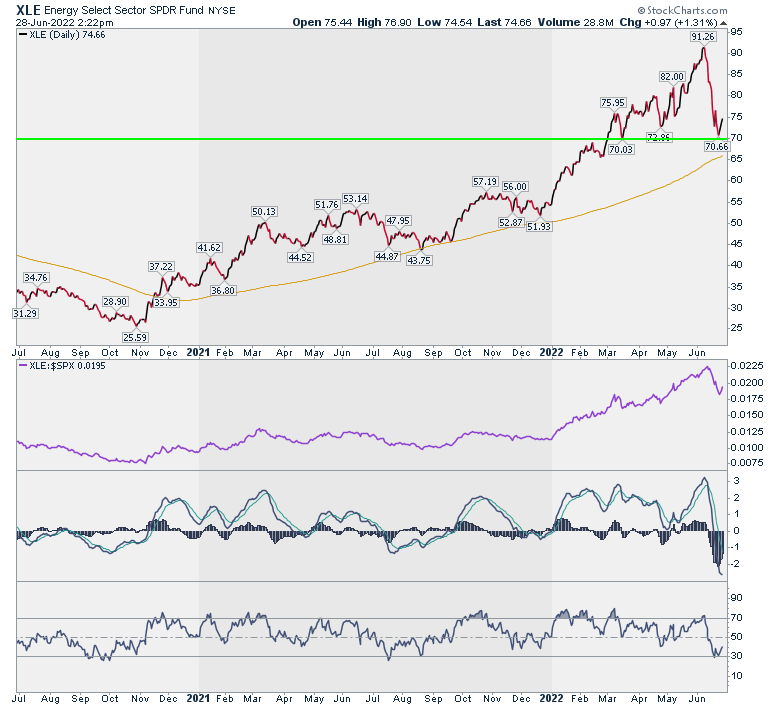Click the 28.90 price label

tap(115, 302)
